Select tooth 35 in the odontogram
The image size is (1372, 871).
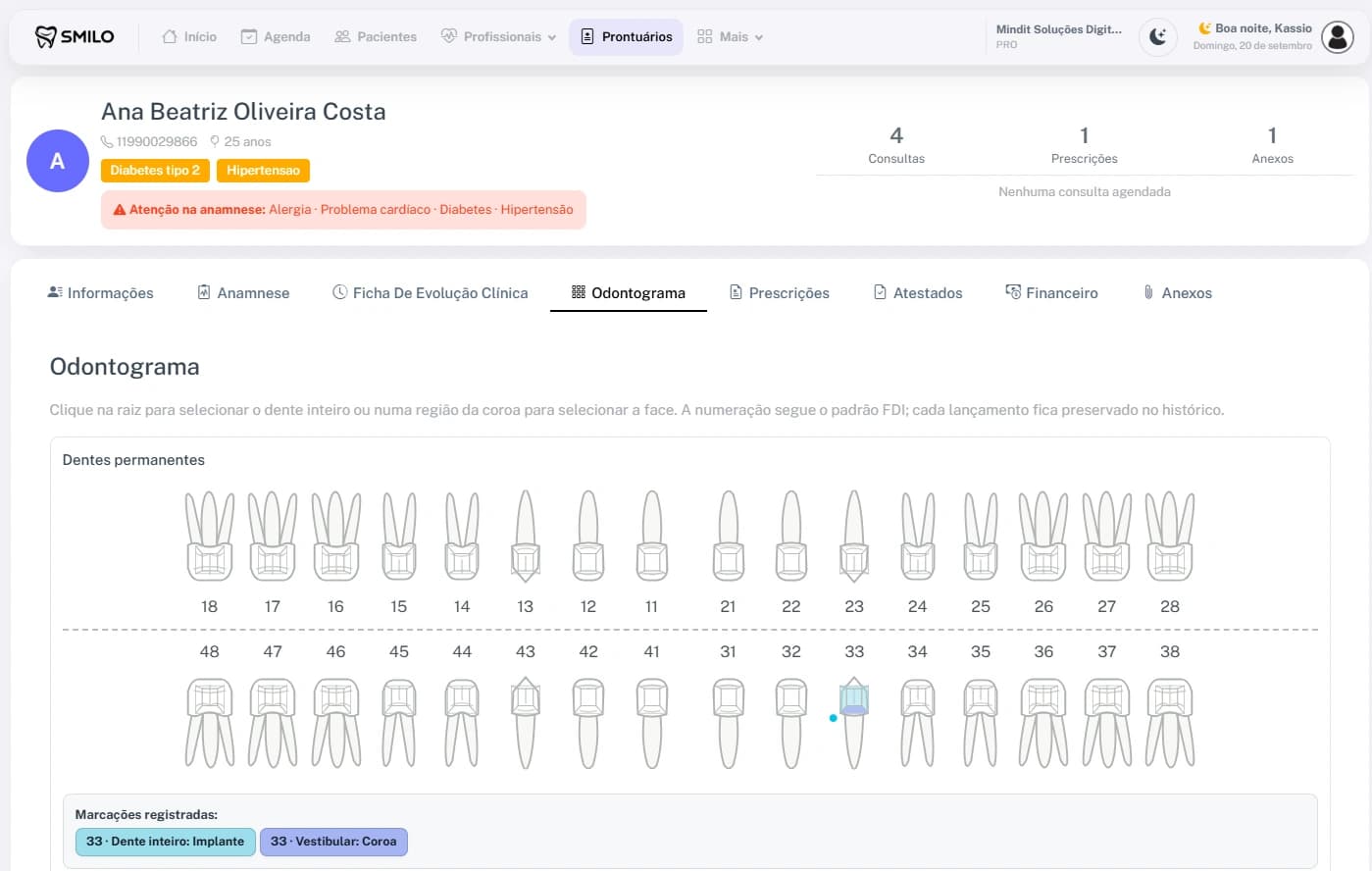pos(981,723)
